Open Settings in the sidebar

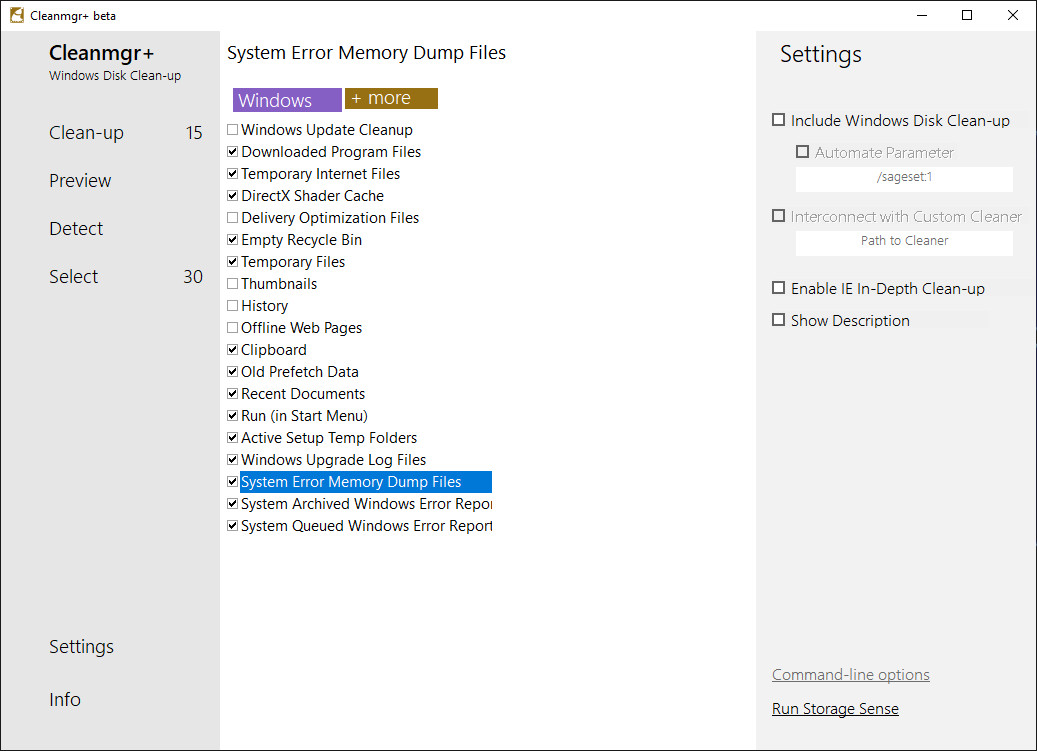(x=81, y=647)
